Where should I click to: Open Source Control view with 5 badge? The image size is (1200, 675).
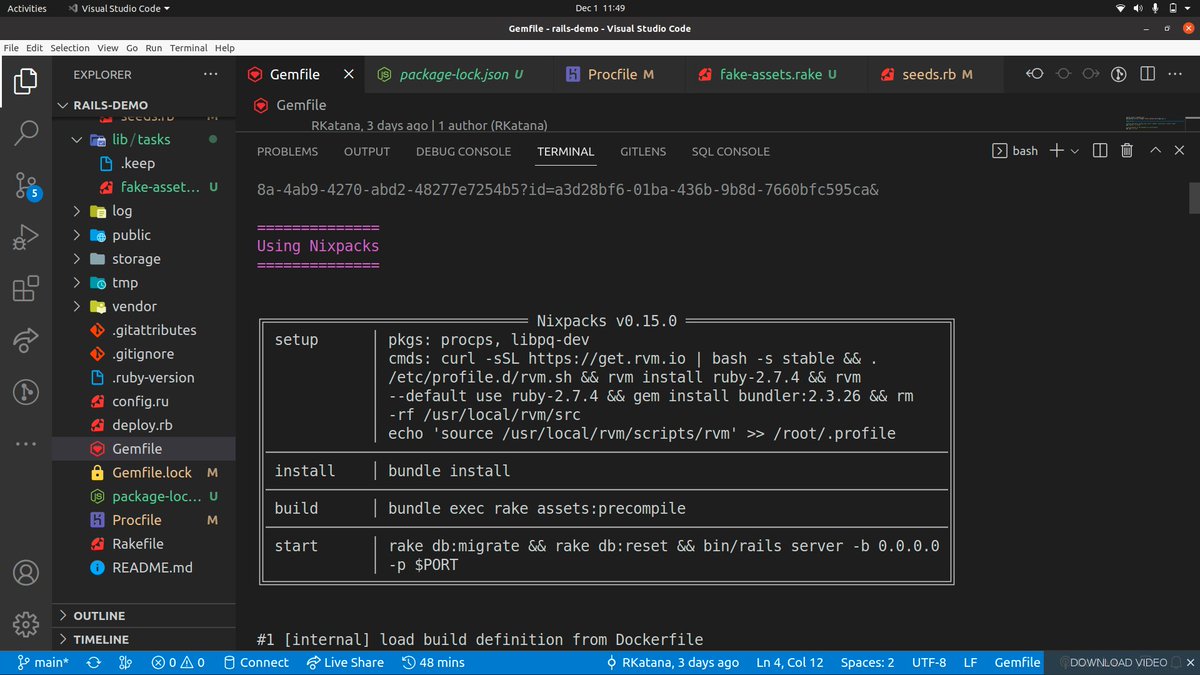pyautogui.click(x=26, y=185)
